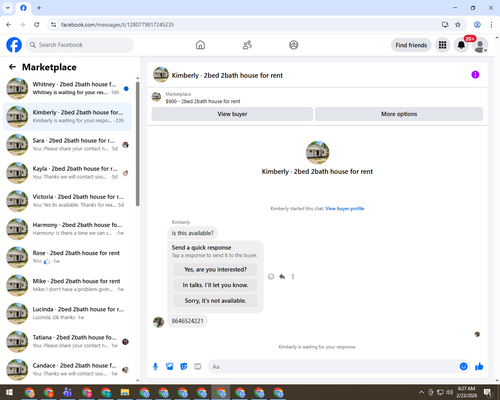Click the 'Is this available?' message
Screen dimensions: 500x400
coord(192,233)
